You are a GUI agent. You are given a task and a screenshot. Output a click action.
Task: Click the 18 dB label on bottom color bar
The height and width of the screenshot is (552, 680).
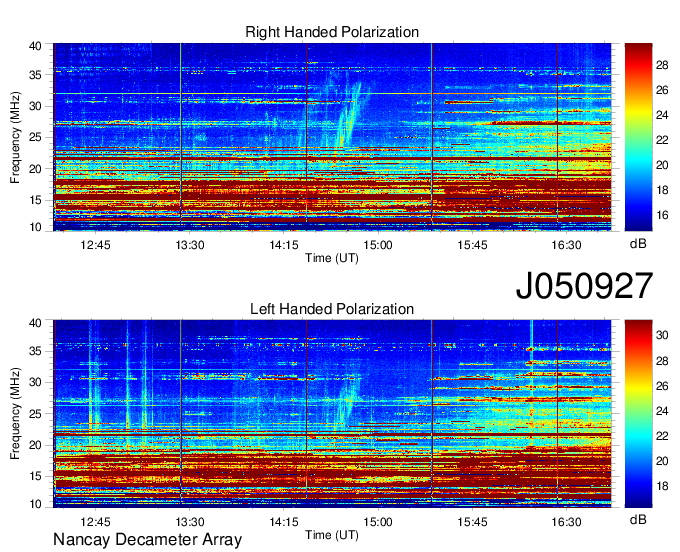click(662, 486)
